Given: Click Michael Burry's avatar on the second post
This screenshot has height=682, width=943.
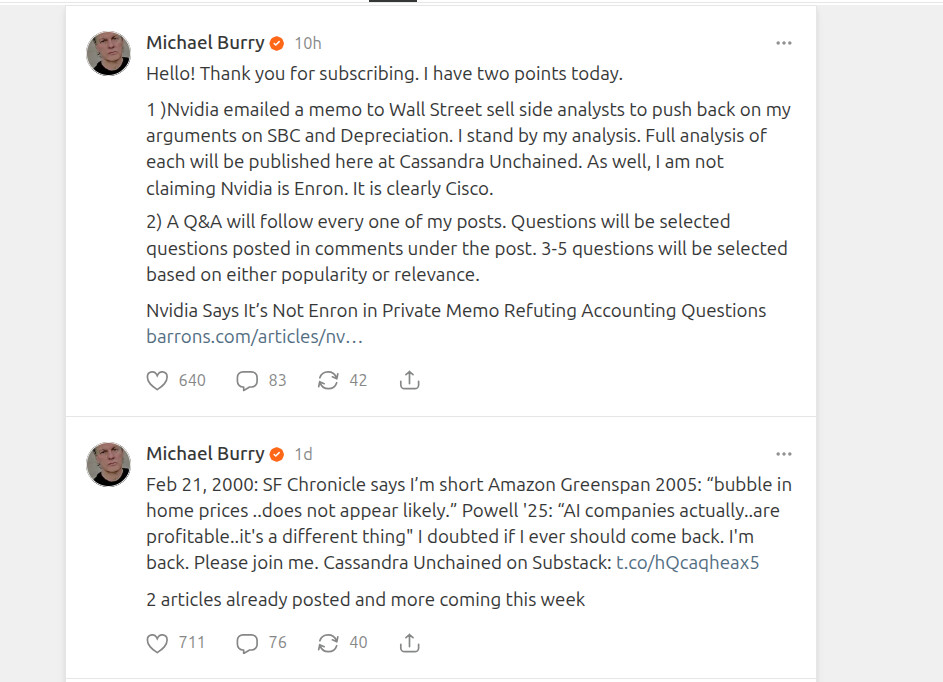Looking at the screenshot, I should 109,464.
